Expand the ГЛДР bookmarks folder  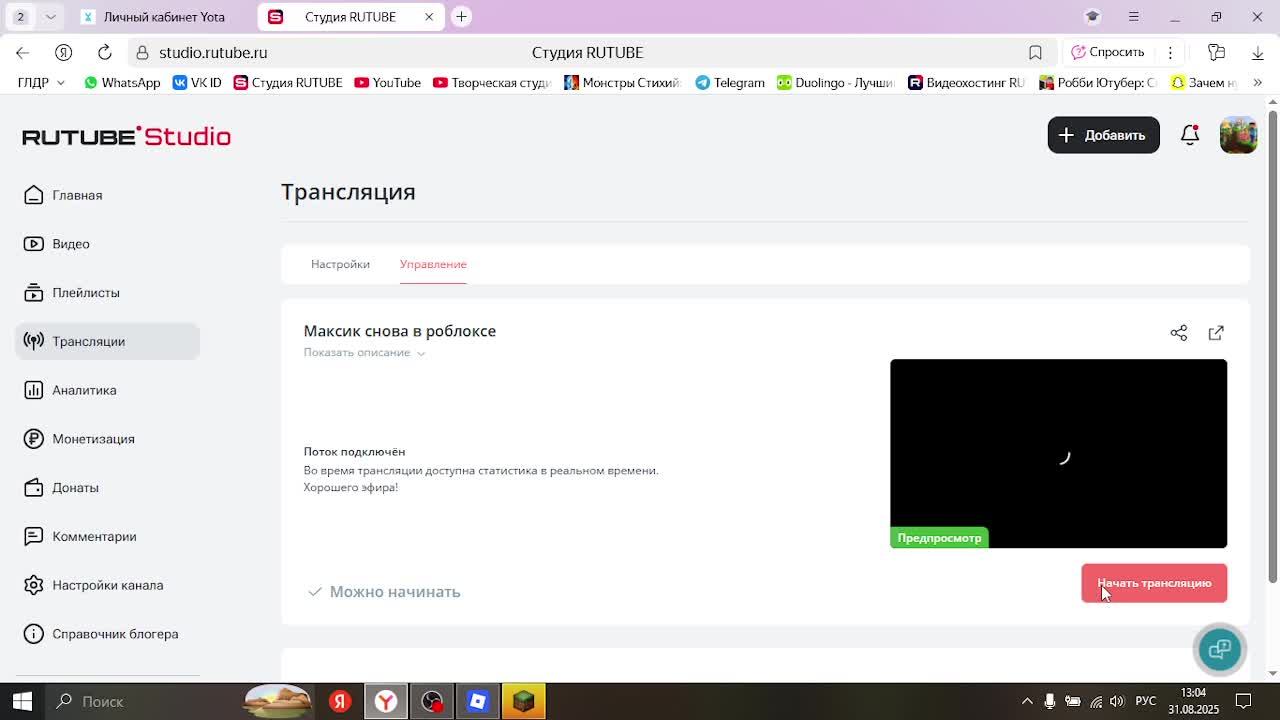tap(41, 82)
